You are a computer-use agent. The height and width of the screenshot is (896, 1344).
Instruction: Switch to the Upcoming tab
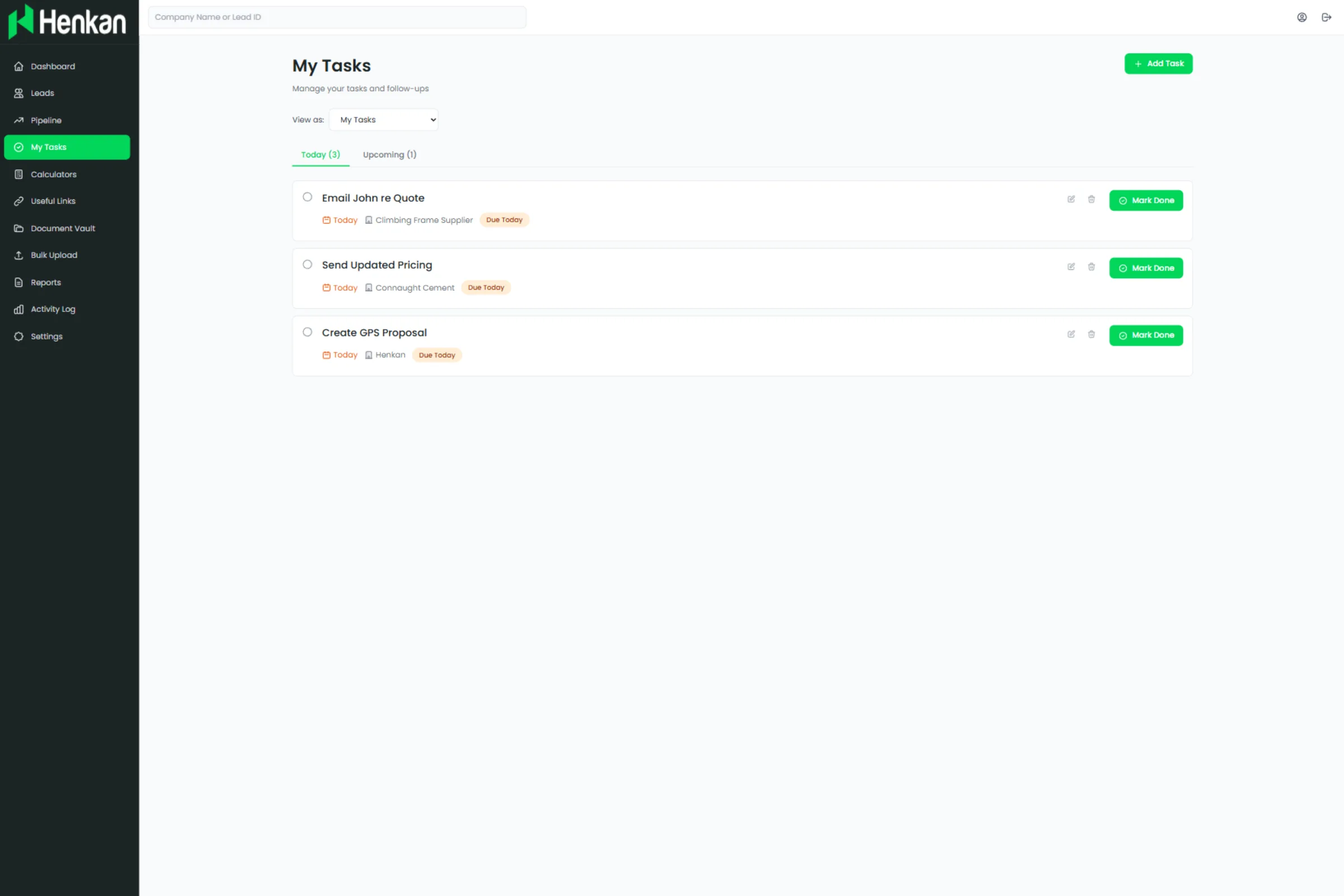(389, 155)
